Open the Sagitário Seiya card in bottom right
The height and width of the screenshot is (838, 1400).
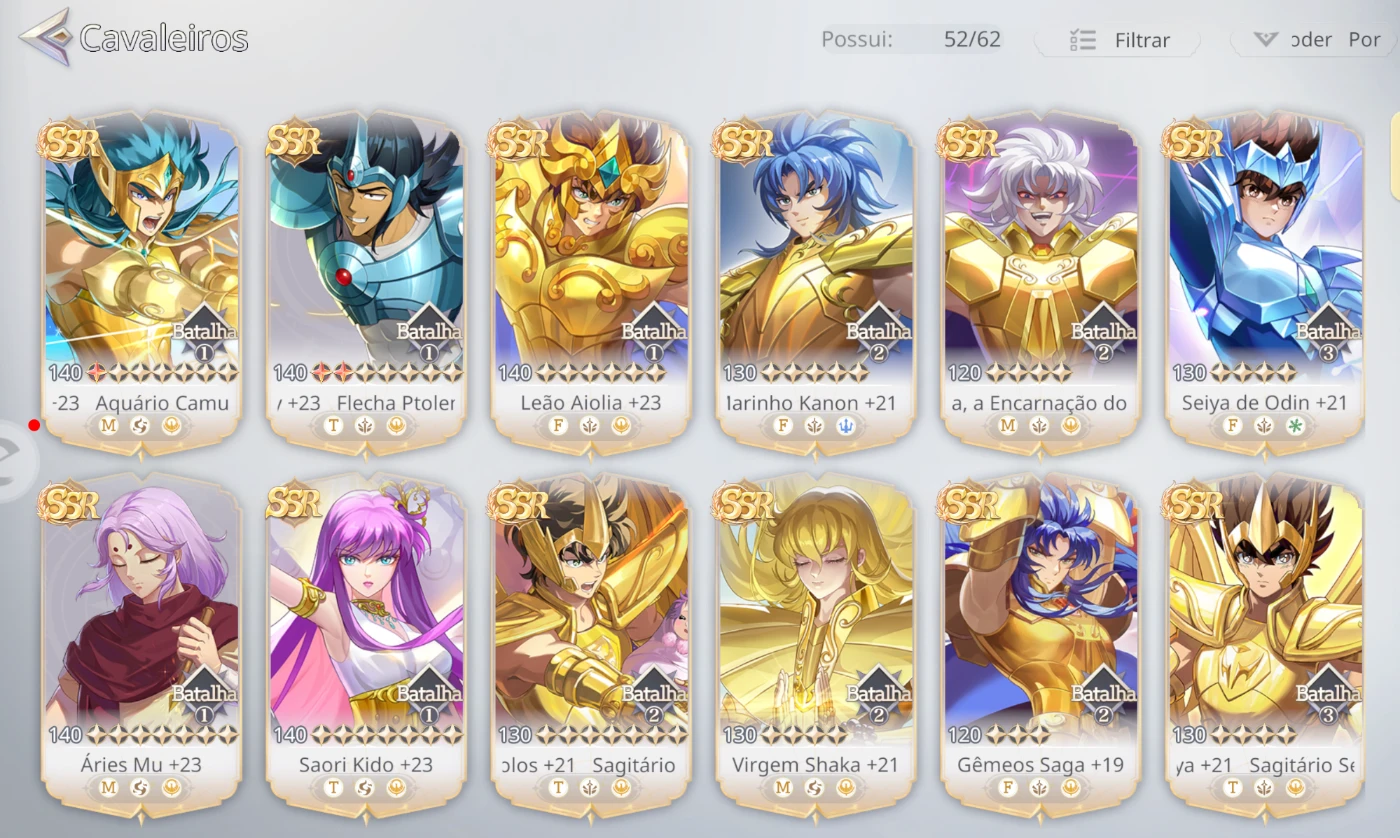(1264, 647)
